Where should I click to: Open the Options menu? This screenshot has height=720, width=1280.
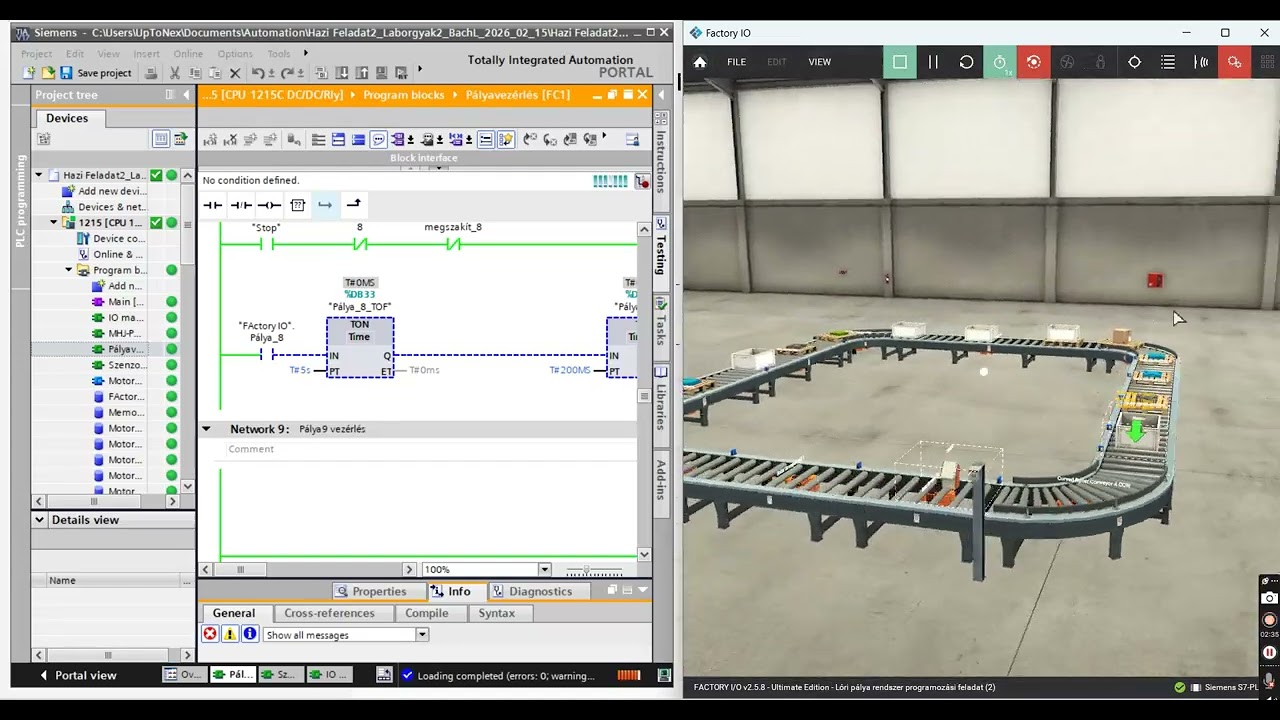click(x=235, y=54)
